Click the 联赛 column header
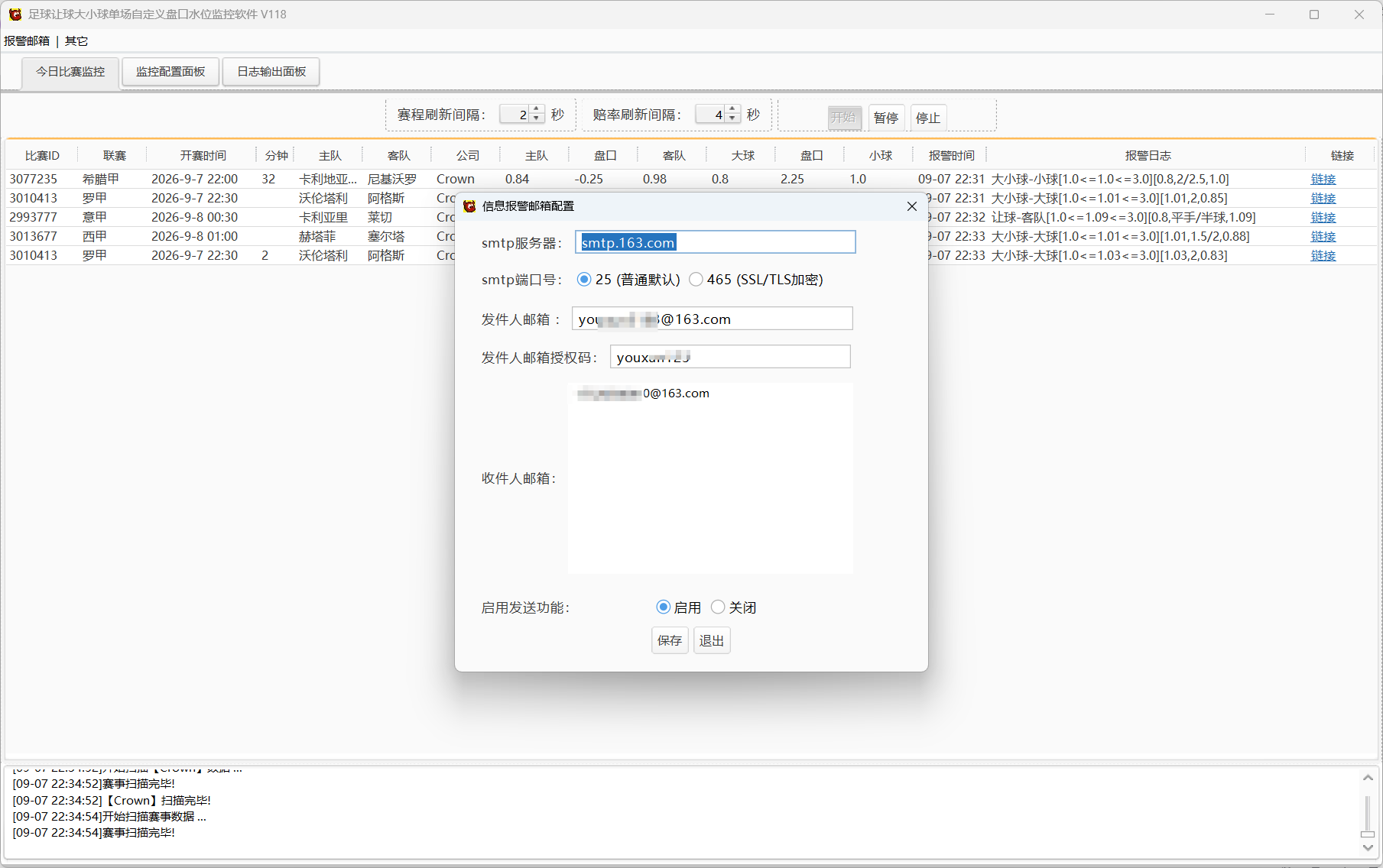This screenshot has width=1383, height=868. coord(114,155)
